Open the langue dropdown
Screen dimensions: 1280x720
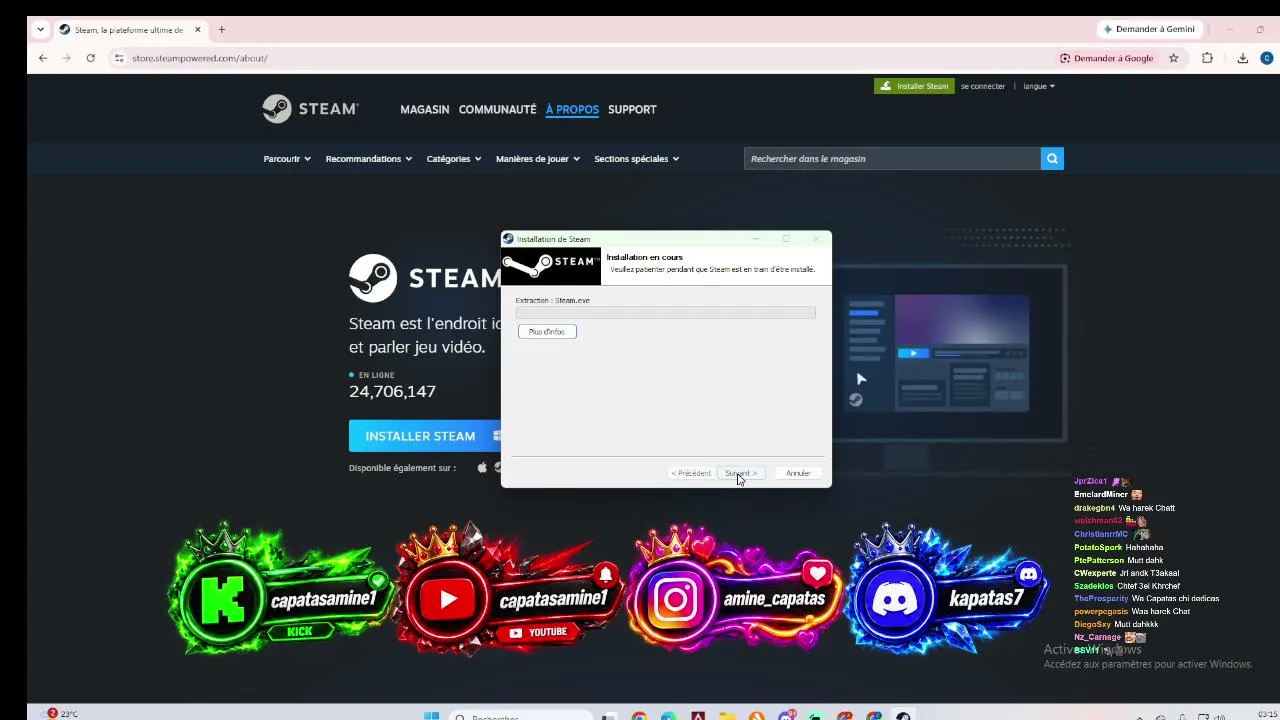(x=1039, y=86)
